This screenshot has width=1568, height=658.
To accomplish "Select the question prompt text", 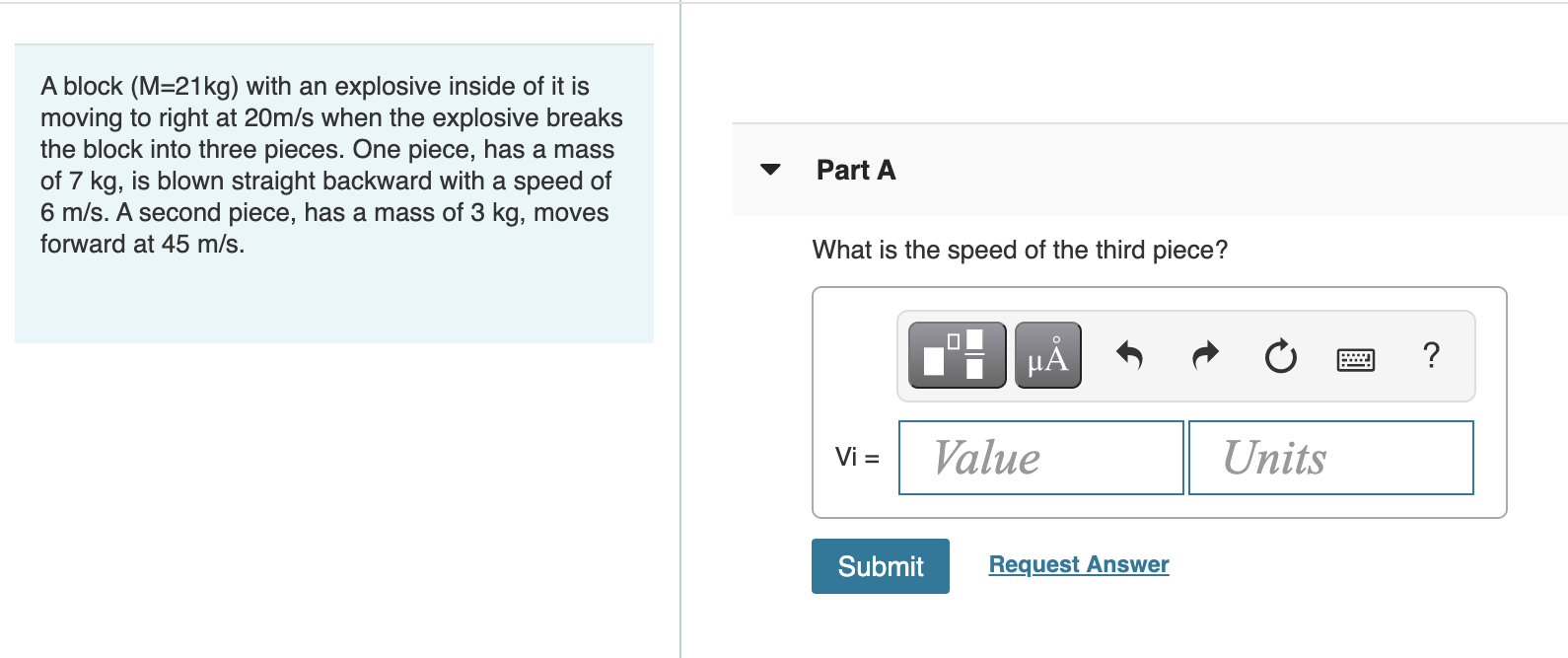I will click(1019, 250).
